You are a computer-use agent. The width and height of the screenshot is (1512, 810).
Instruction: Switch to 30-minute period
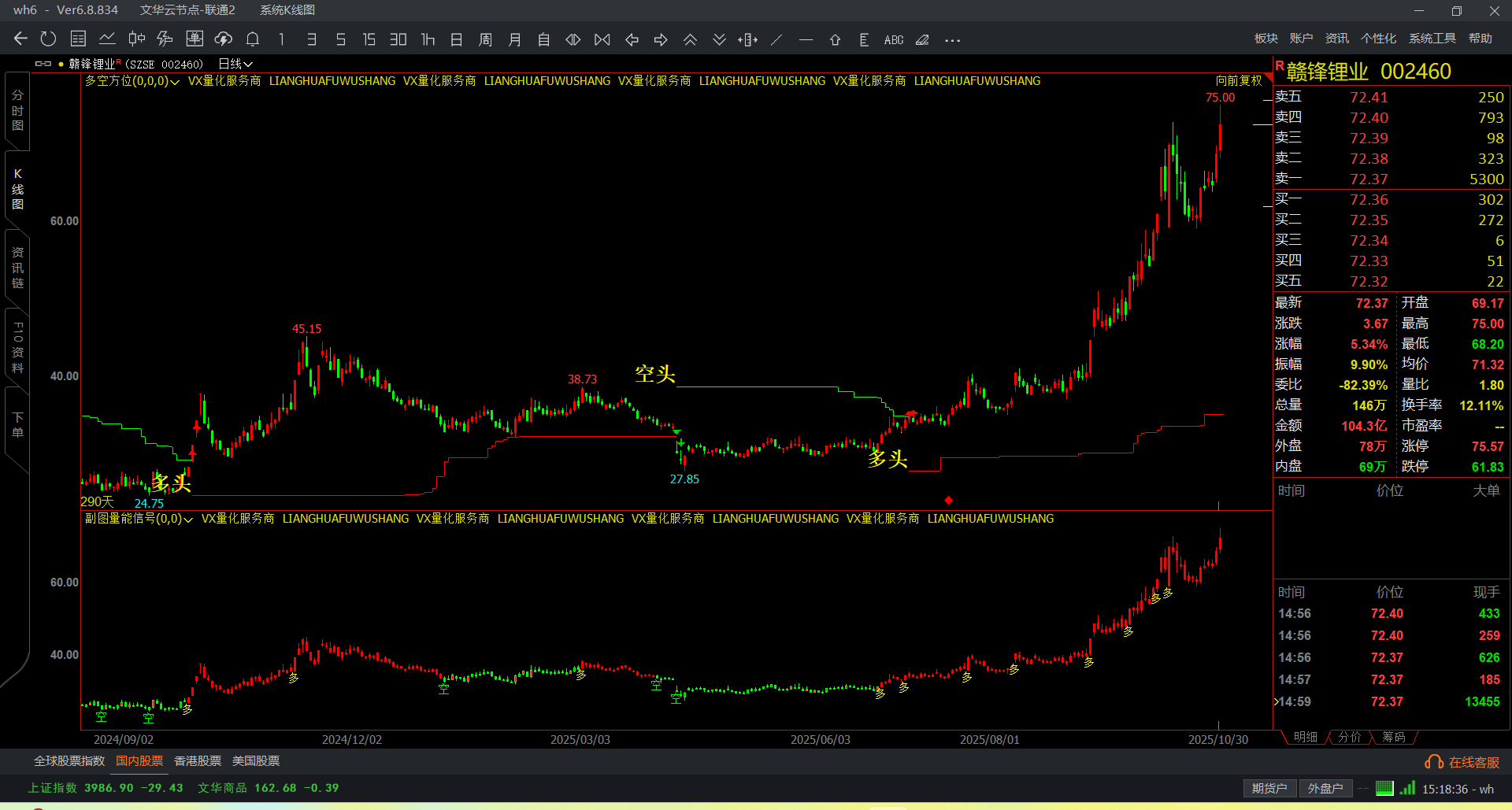point(398,39)
